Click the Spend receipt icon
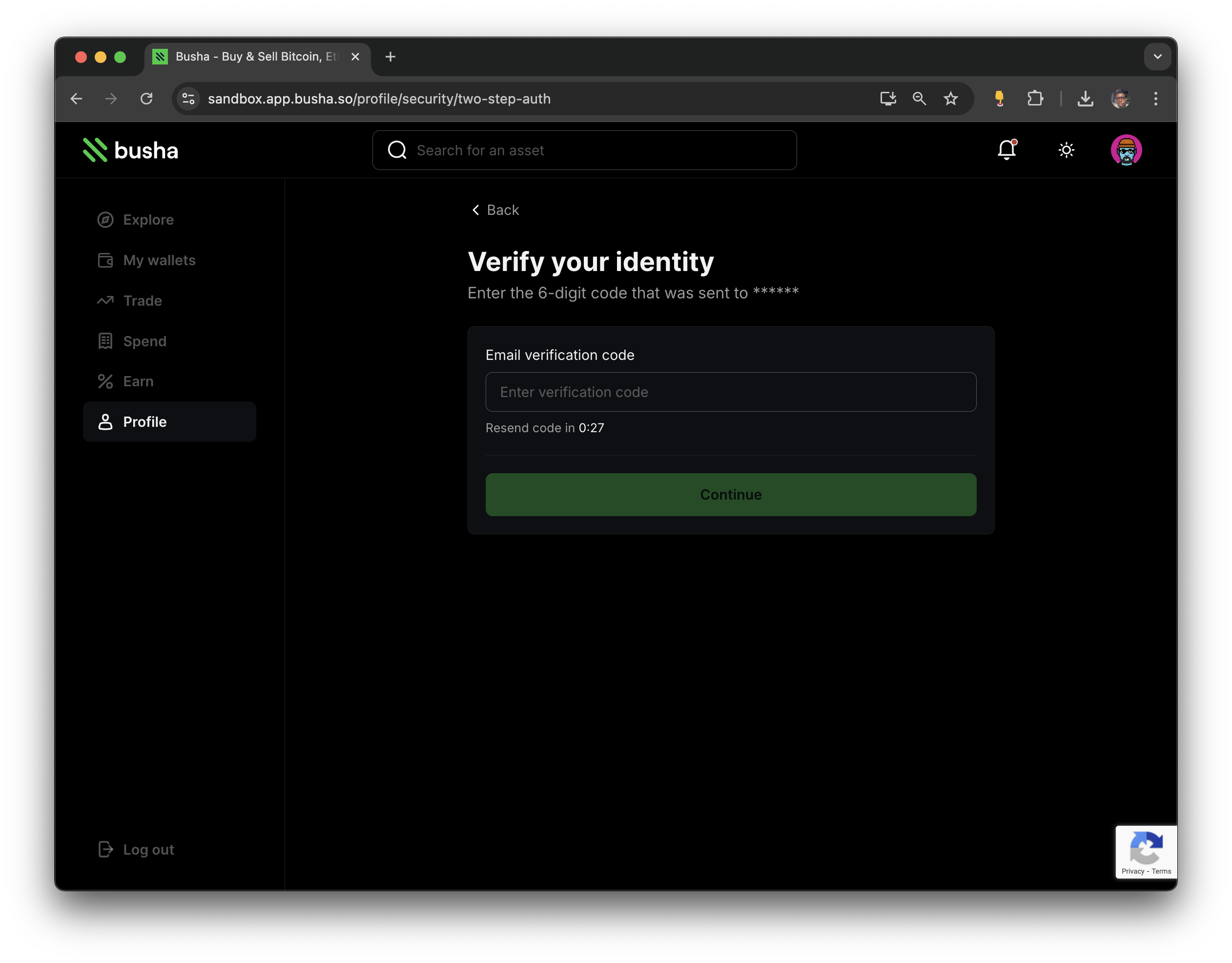The height and width of the screenshot is (963, 1232). tap(105, 341)
